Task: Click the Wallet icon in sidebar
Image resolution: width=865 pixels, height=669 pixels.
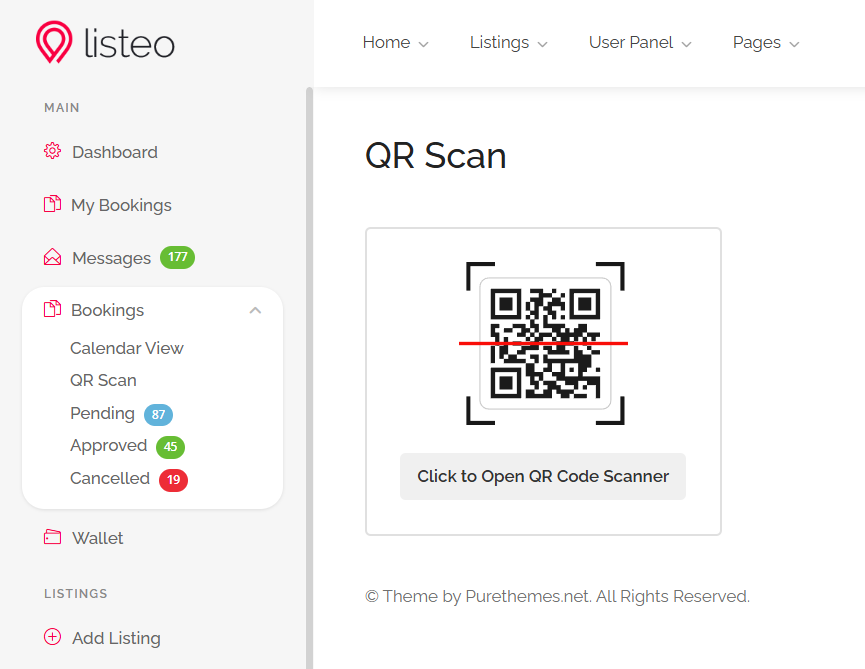Action: [52, 538]
